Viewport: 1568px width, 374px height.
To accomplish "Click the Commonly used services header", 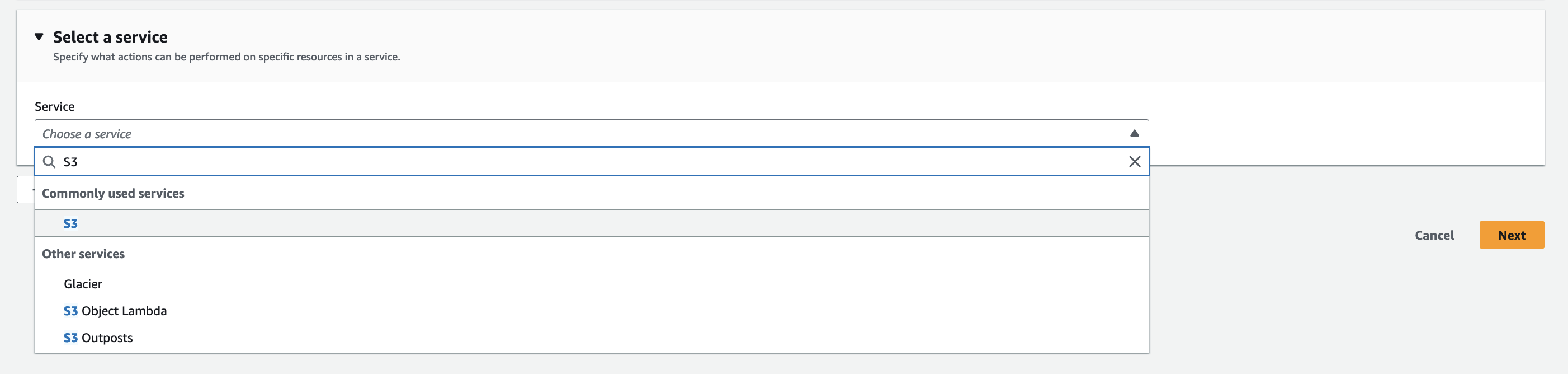I will pyautogui.click(x=112, y=193).
